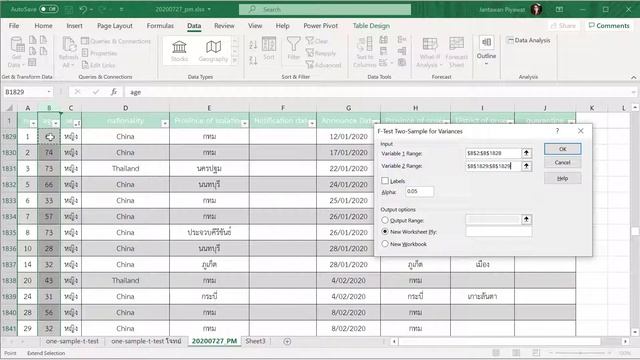
Task: Click Edit Links command
Action: 98,65
